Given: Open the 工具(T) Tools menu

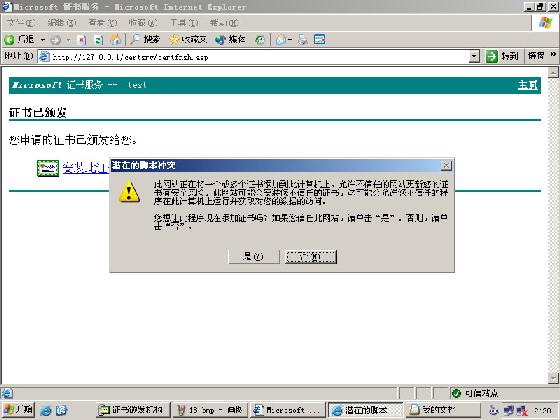Looking at the screenshot, I should 184,23.
